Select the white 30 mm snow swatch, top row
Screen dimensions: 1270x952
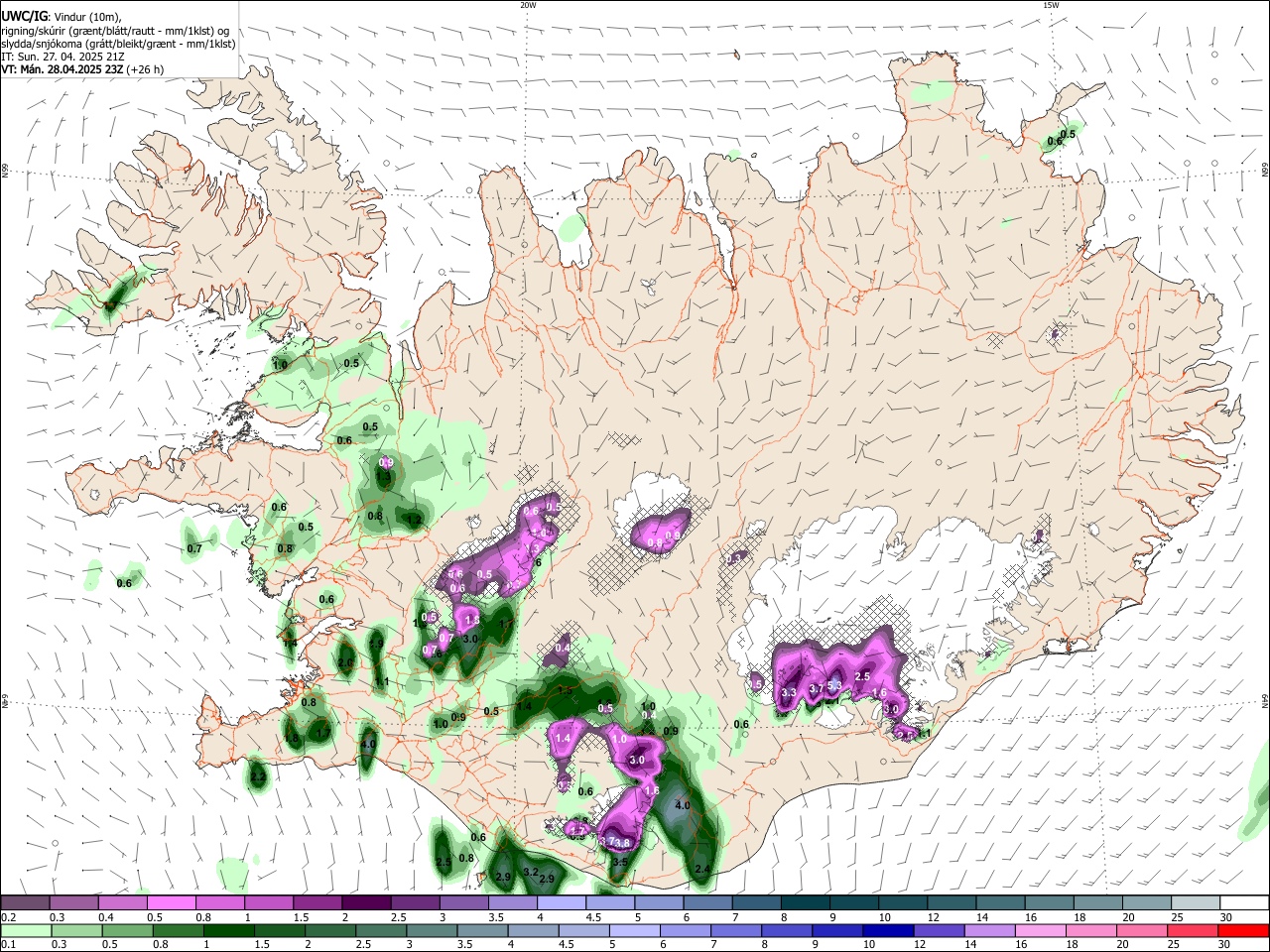(x=1244, y=902)
